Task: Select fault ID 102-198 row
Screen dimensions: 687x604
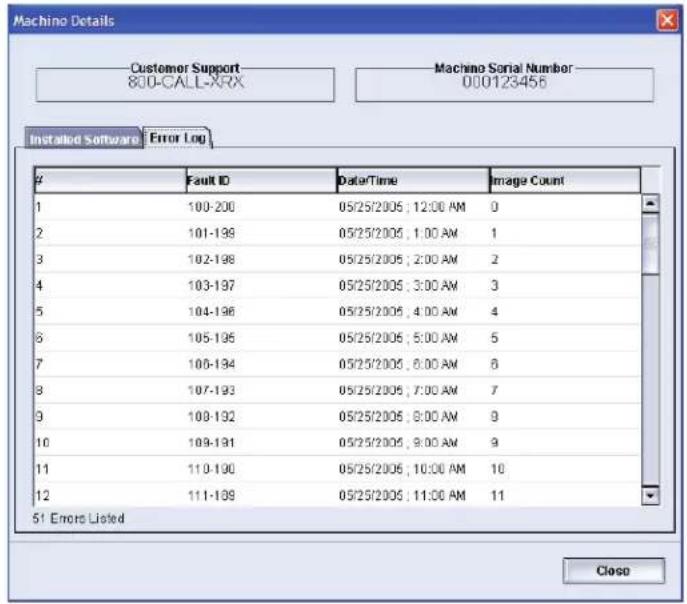Action: click(337, 259)
